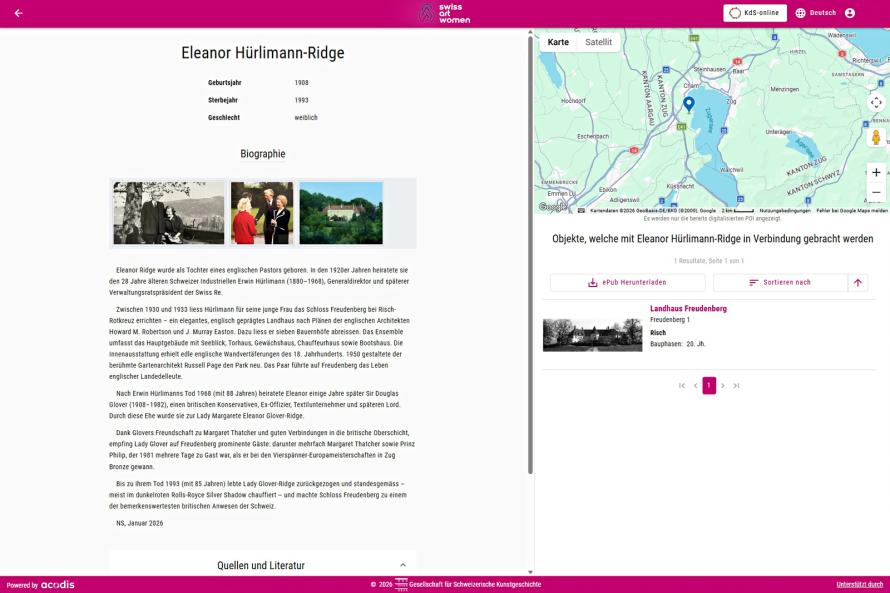This screenshot has width=890, height=593.
Task: Open the colour photo of the castle
Action: 341,213
